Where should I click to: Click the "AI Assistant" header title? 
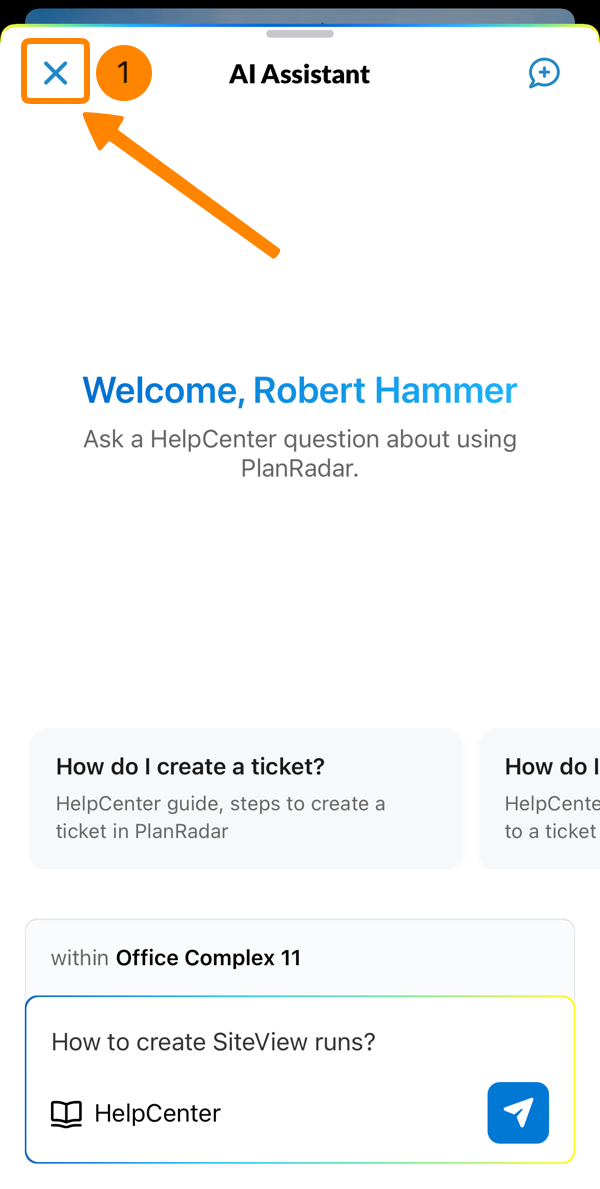point(300,74)
